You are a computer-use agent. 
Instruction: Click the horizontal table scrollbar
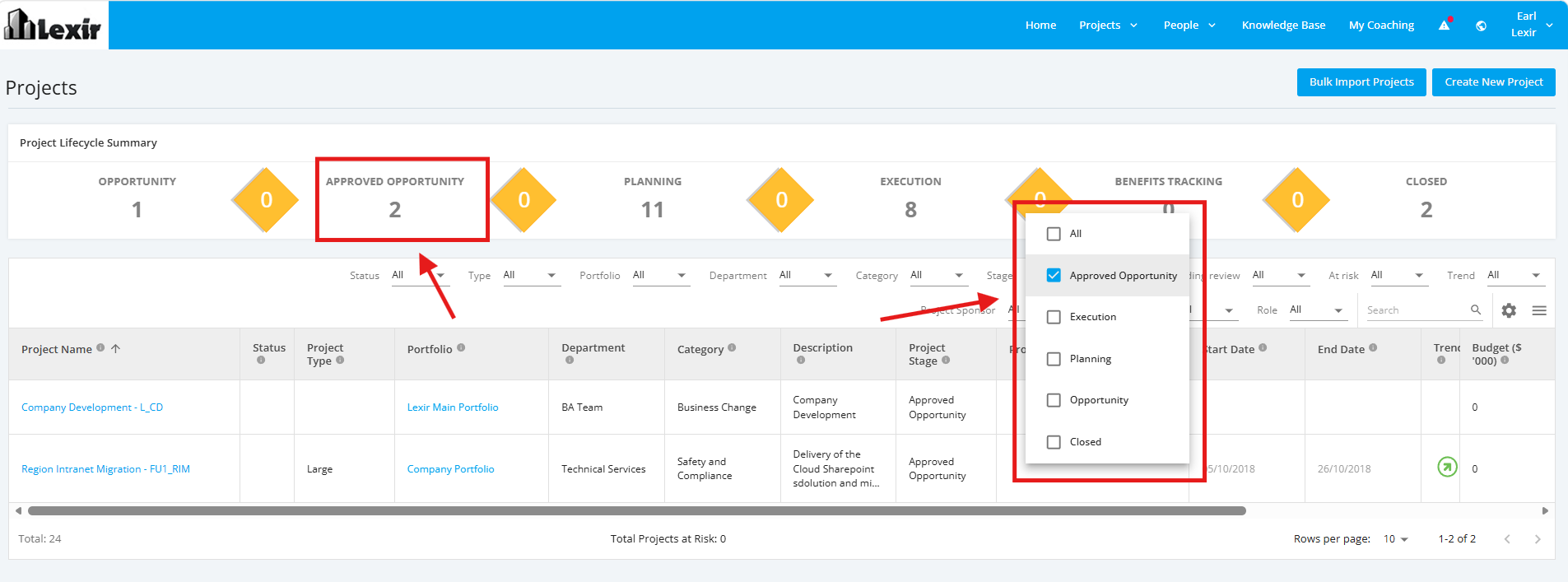pyautogui.click(x=636, y=511)
